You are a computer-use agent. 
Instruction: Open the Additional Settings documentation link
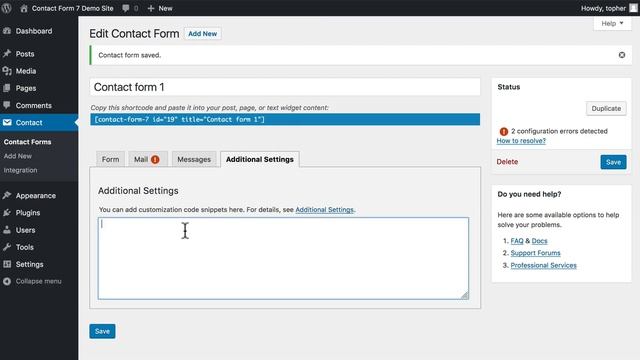[x=324, y=210]
